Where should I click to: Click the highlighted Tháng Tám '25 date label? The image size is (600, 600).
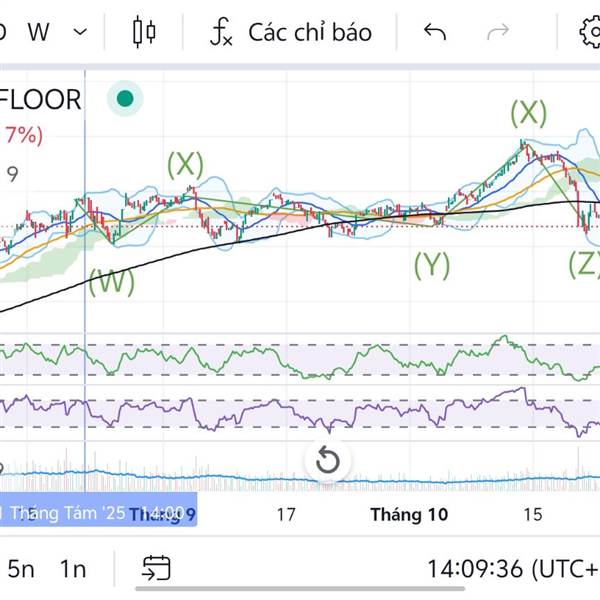[x=95, y=514]
